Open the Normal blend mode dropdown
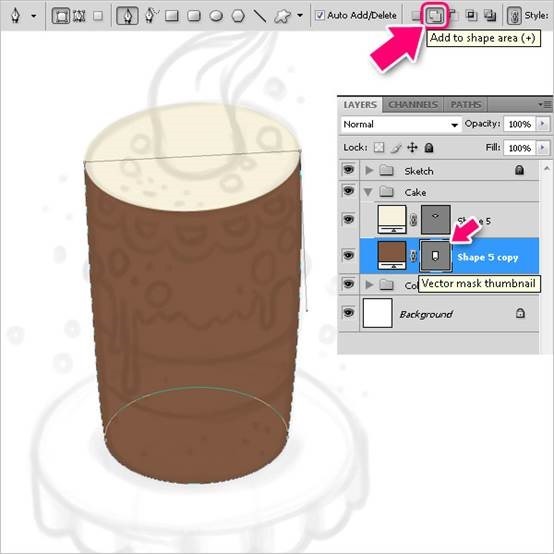Image resolution: width=554 pixels, height=554 pixels. pos(401,124)
